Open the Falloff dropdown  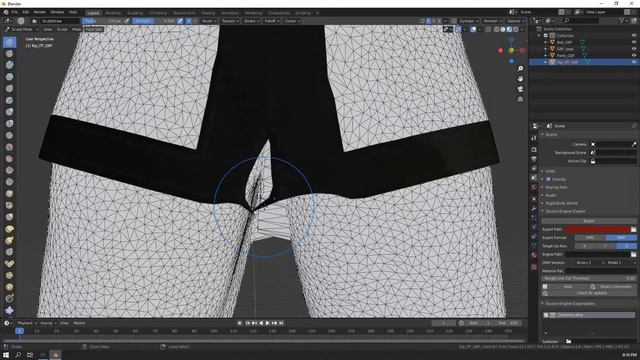[x=271, y=21]
